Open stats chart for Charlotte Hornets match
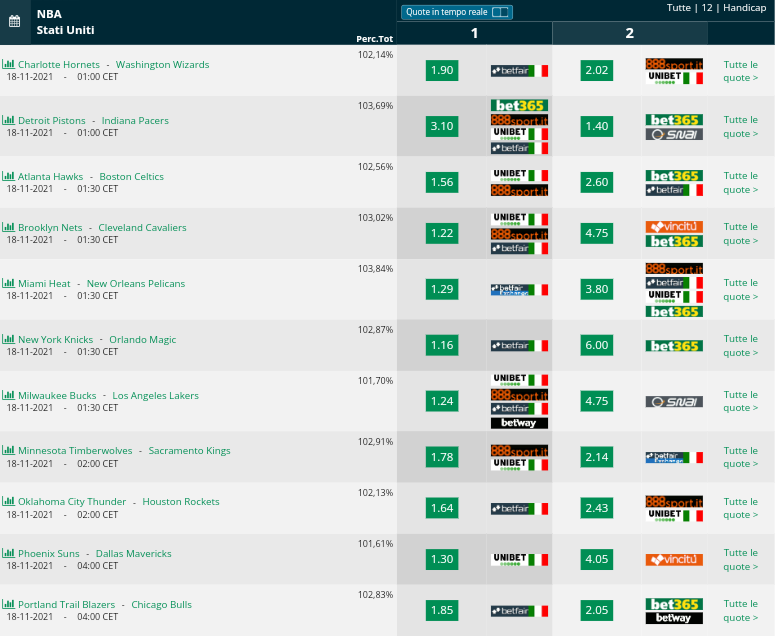The width and height of the screenshot is (776, 636). tap(8, 64)
